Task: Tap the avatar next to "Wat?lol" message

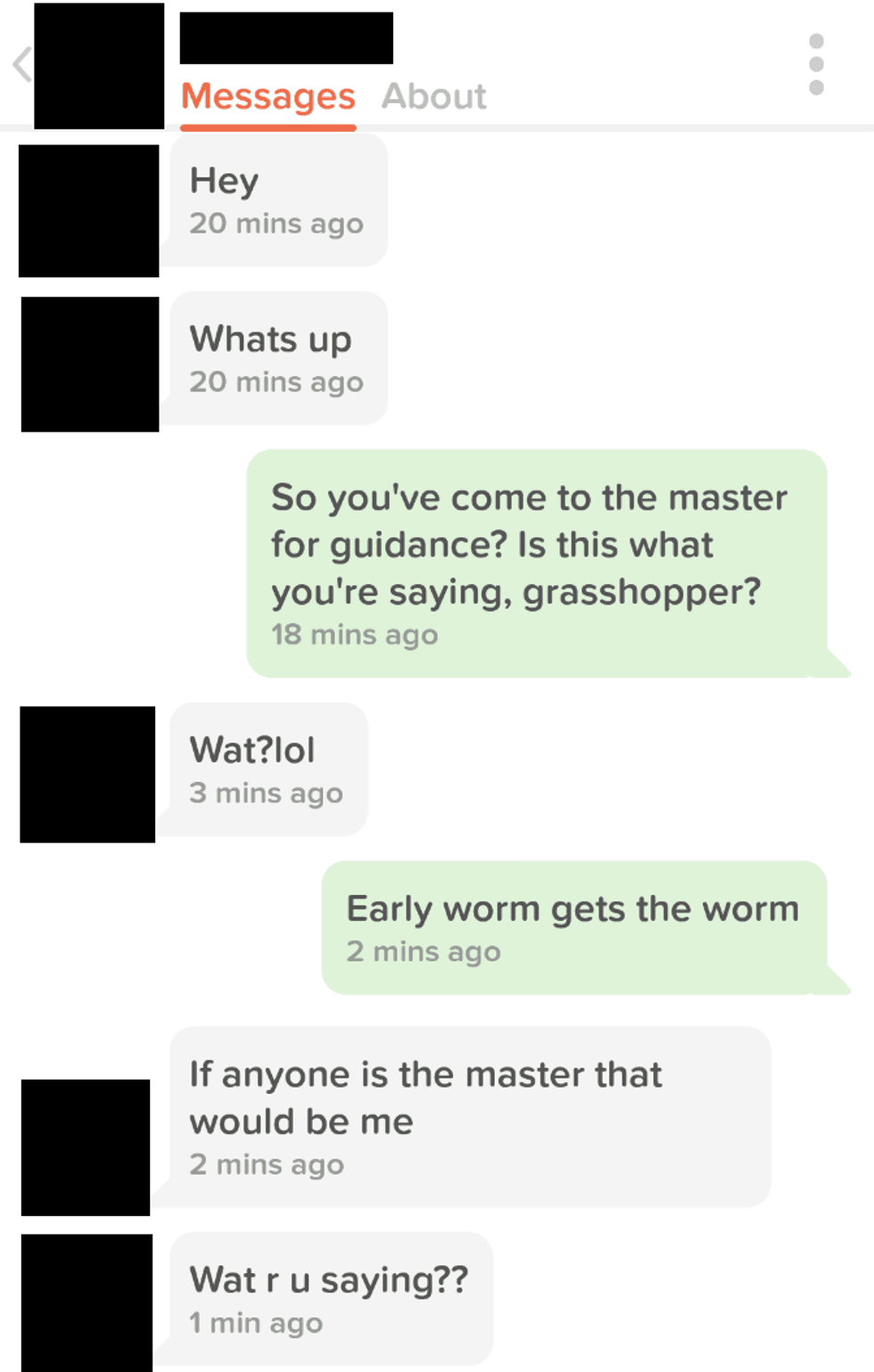Action: tap(87, 774)
